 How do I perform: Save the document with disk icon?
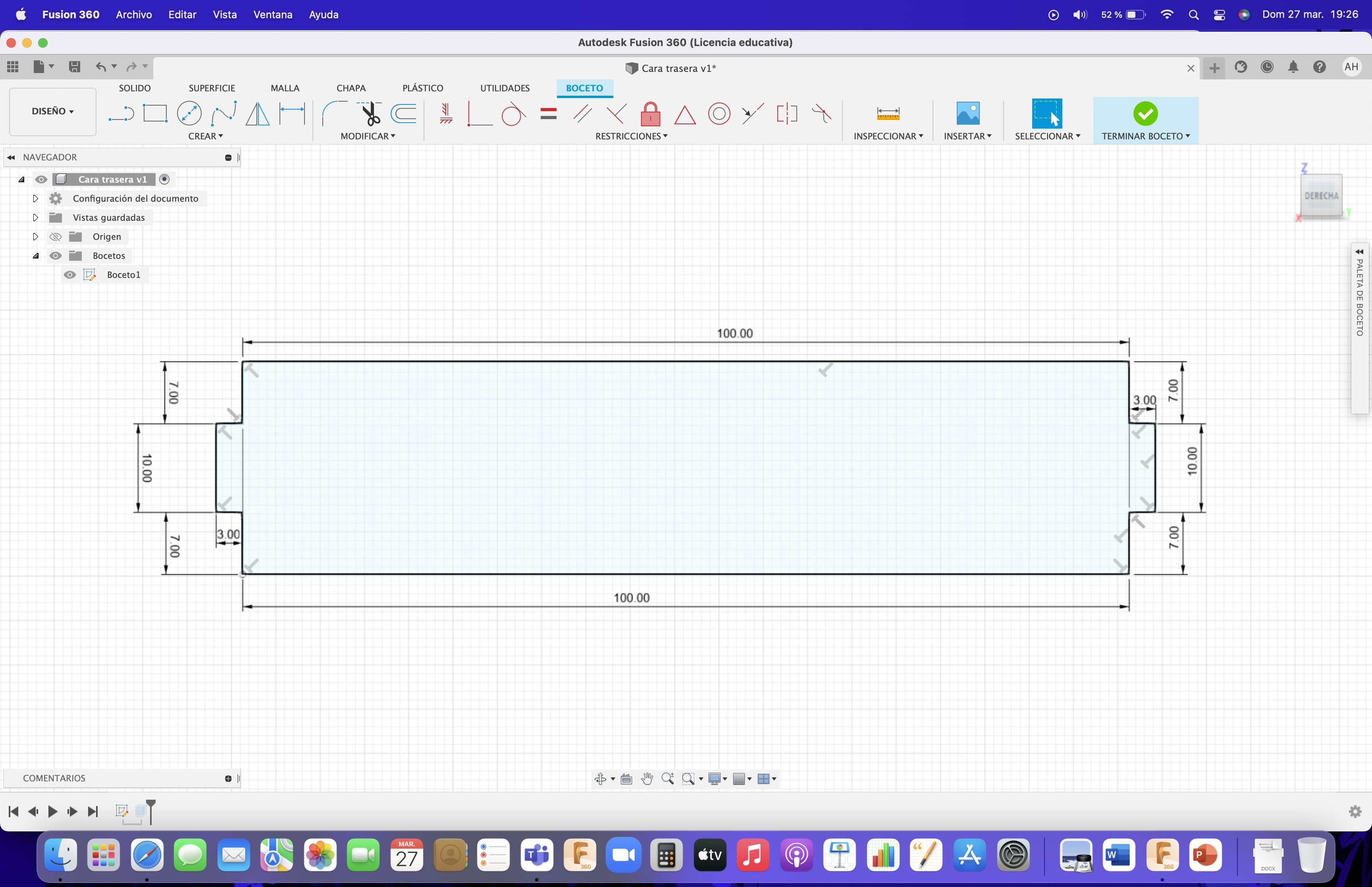[x=74, y=67]
